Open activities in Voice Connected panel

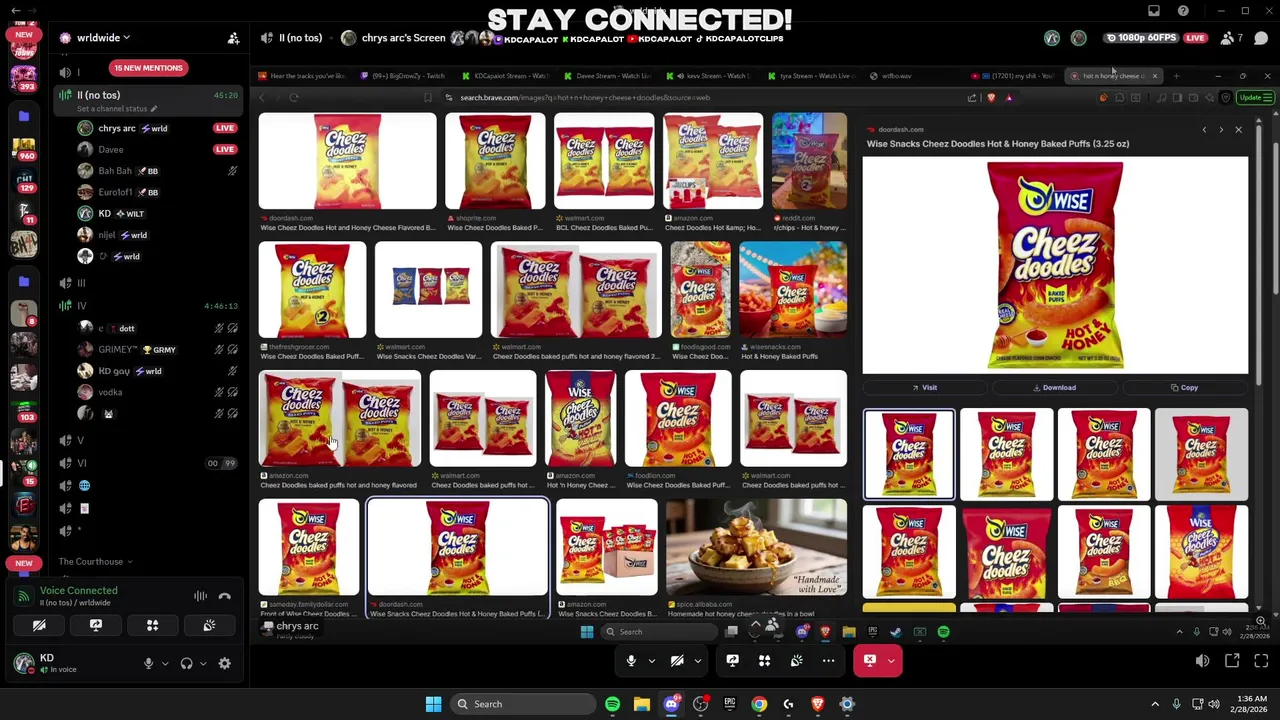153,625
